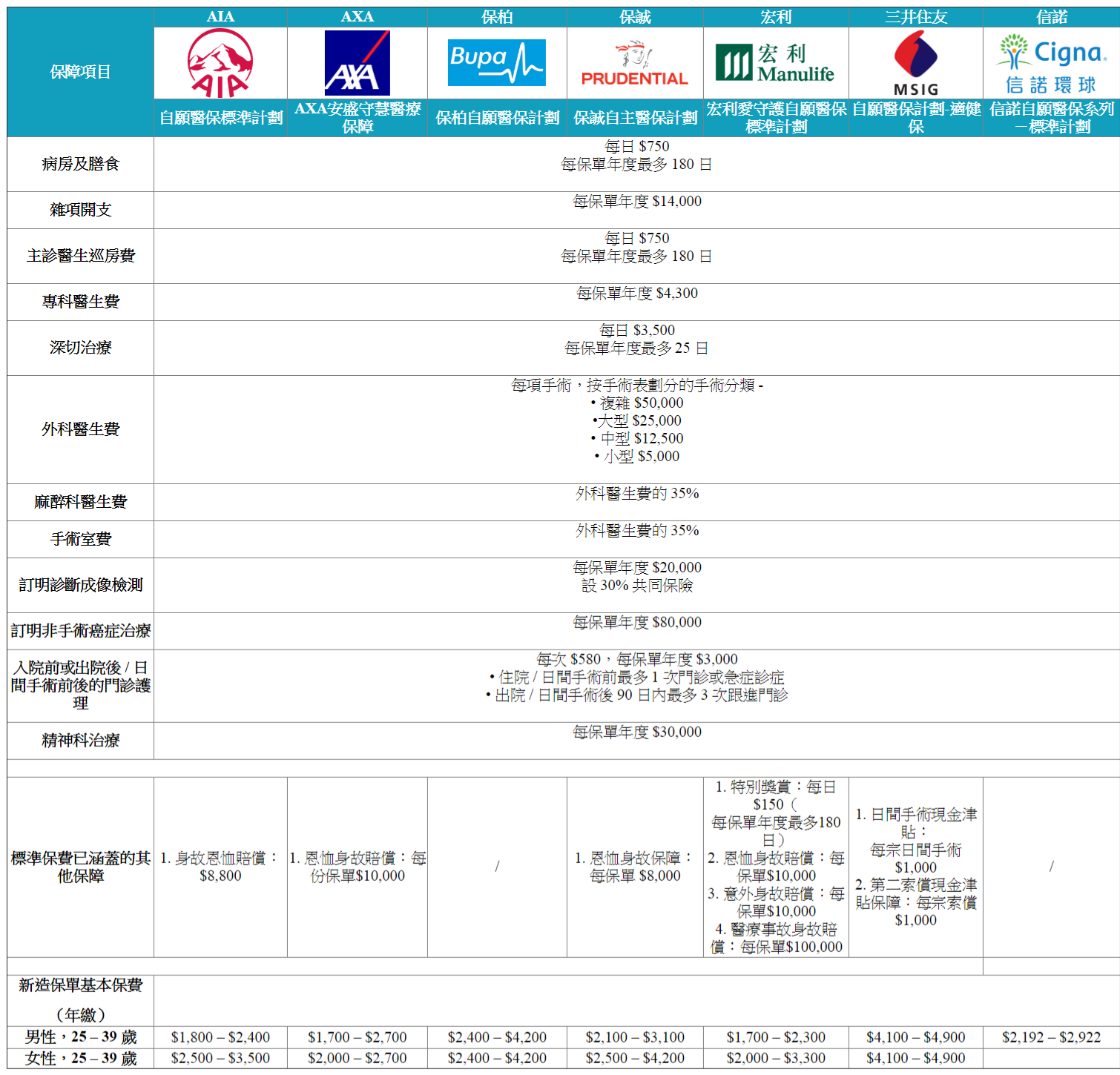
Task: Select 入院前或出院後門診護理 row label
Action: tap(80, 686)
